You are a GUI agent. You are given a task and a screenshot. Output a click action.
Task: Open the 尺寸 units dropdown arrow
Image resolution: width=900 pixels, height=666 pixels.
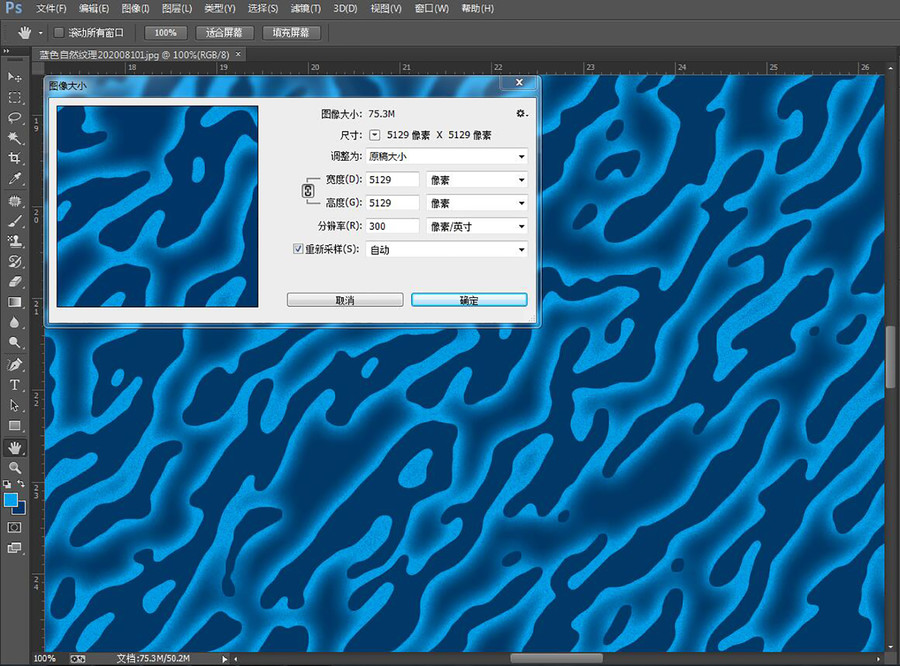click(x=375, y=135)
